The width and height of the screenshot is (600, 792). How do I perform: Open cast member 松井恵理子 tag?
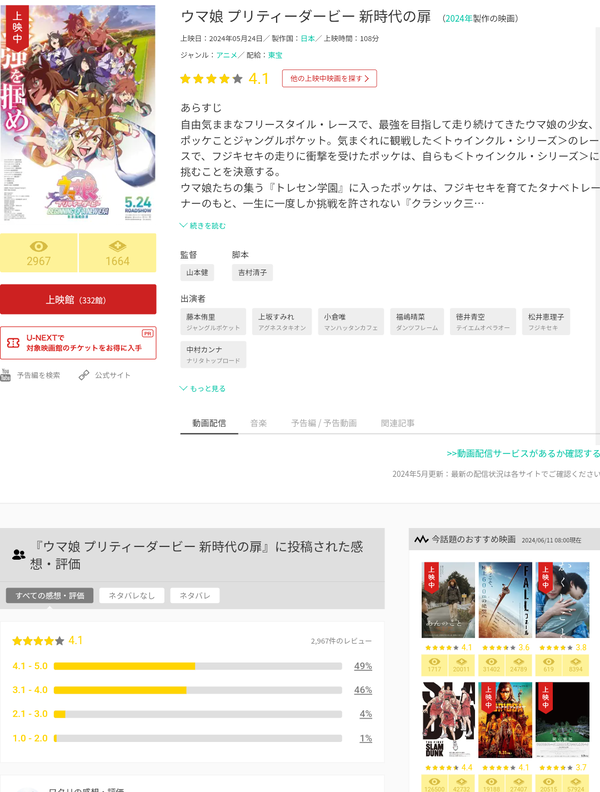click(546, 322)
